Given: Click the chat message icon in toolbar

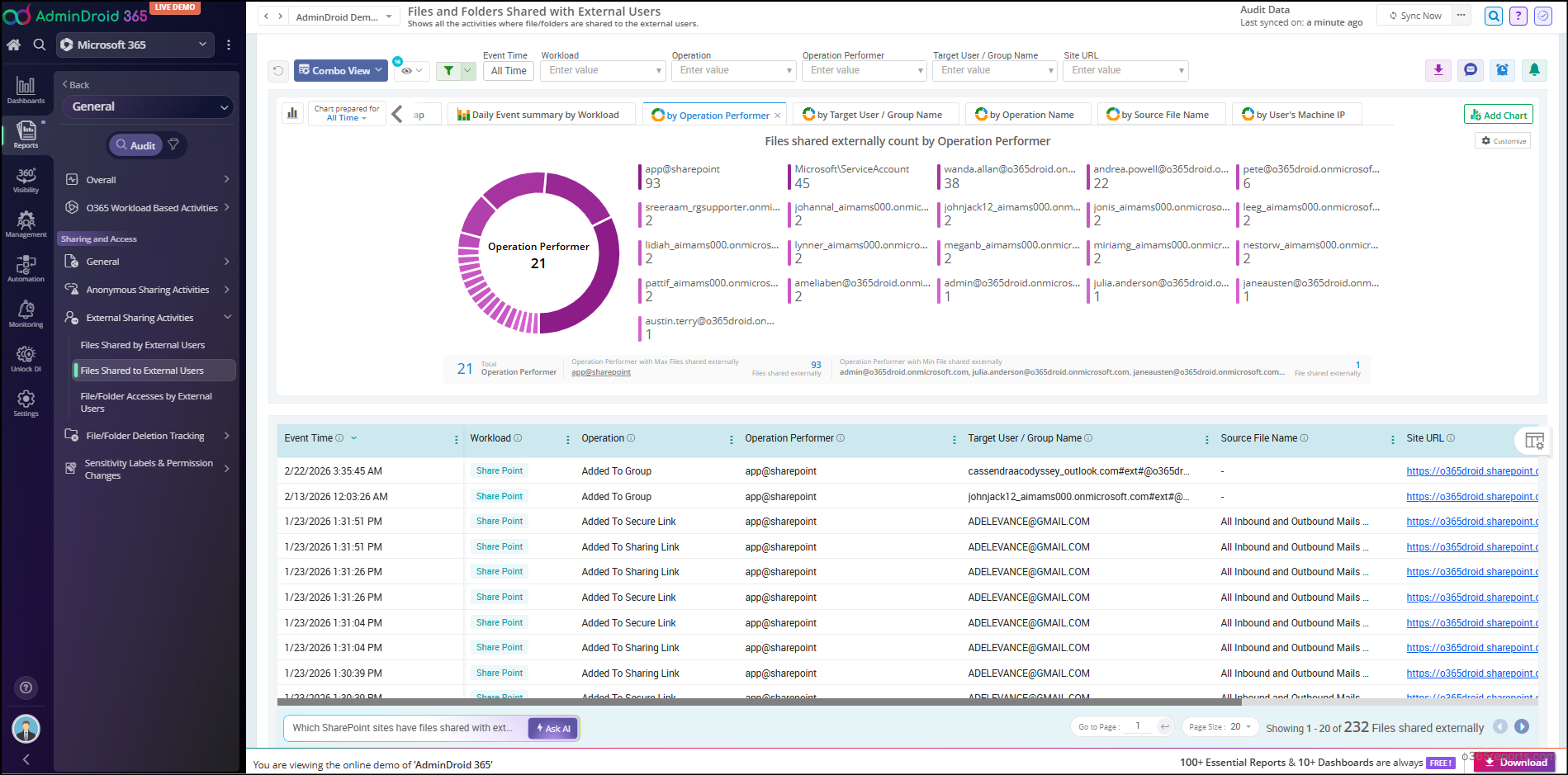Looking at the screenshot, I should tap(1471, 70).
